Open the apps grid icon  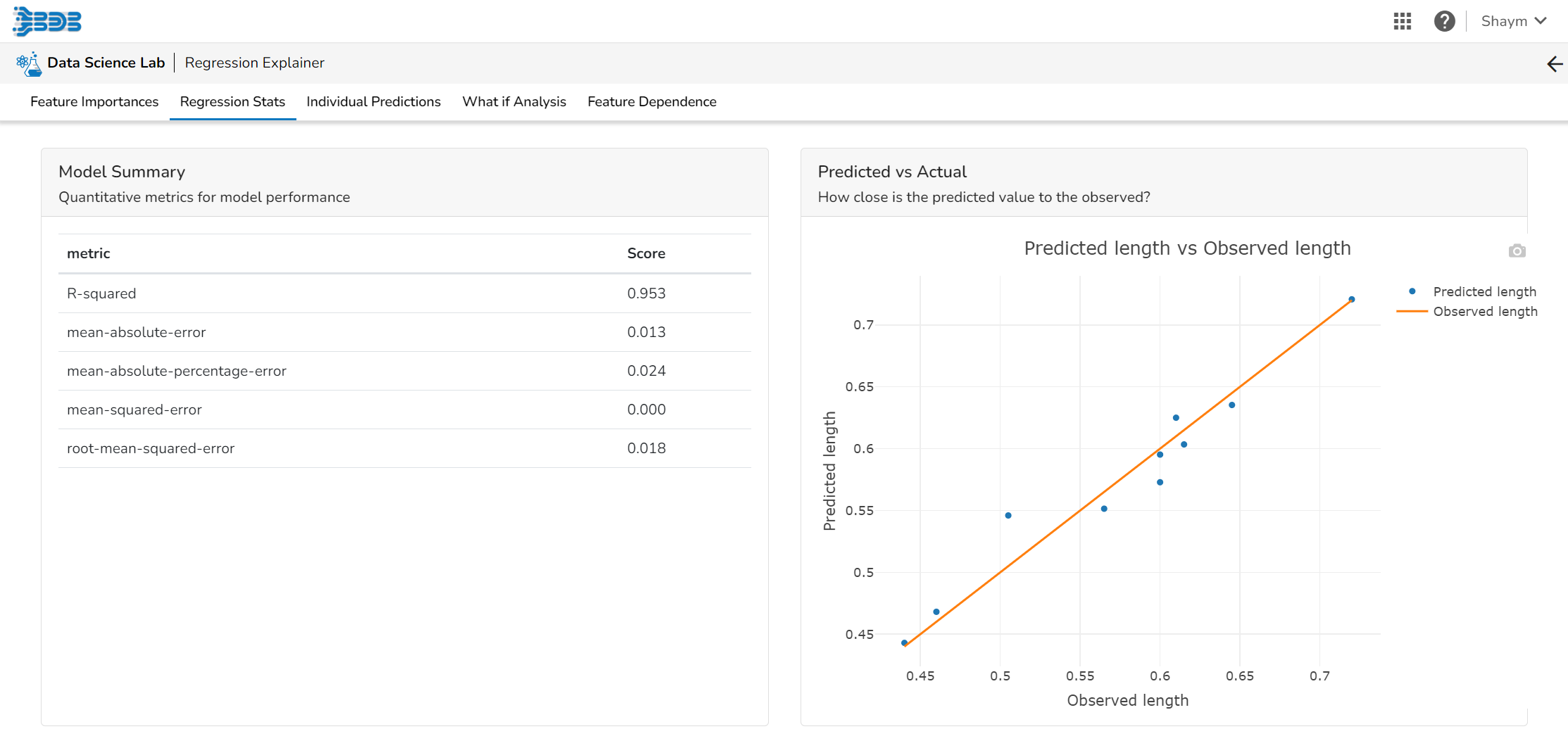click(1403, 21)
